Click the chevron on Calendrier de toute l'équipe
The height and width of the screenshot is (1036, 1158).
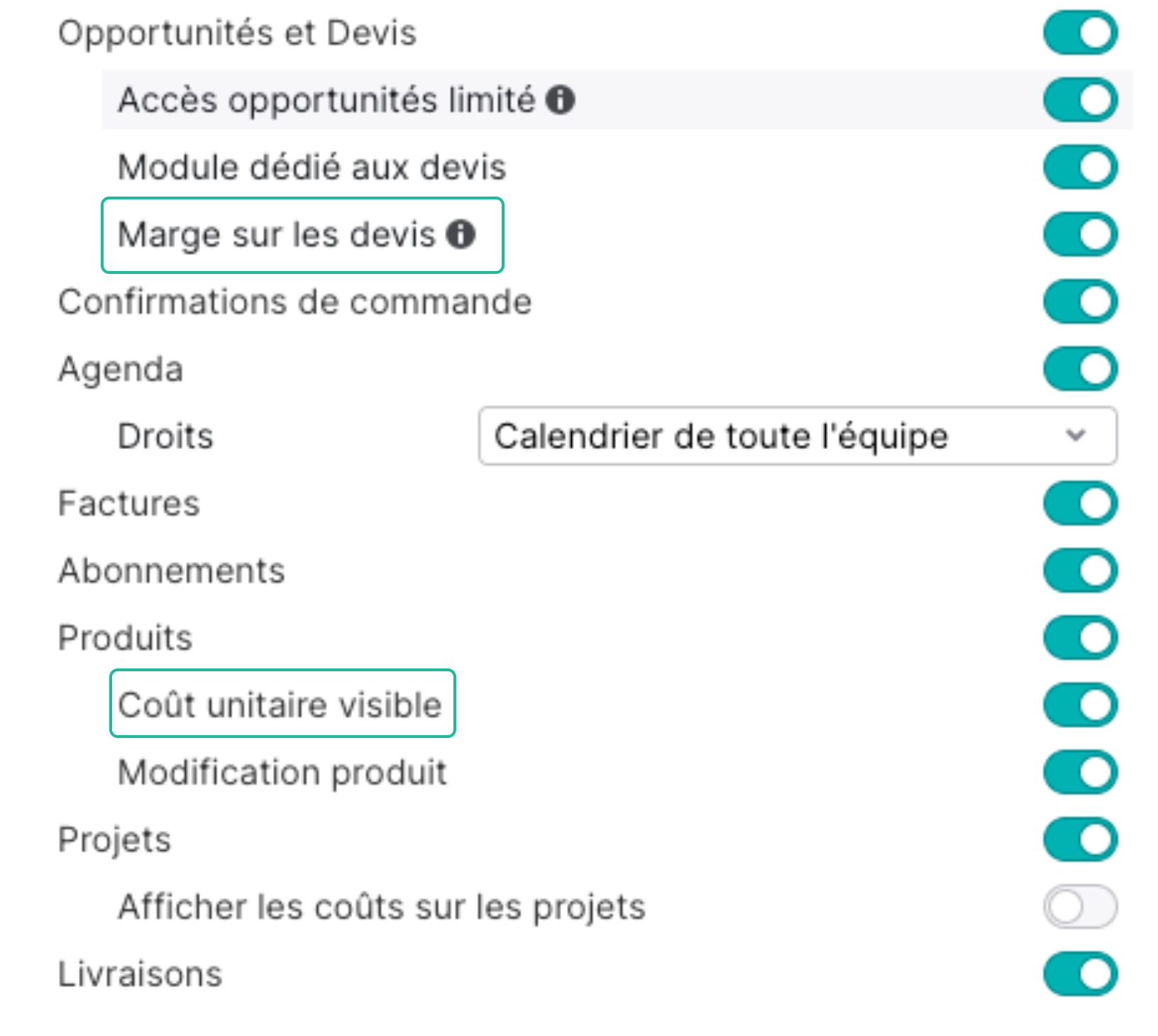1076,436
